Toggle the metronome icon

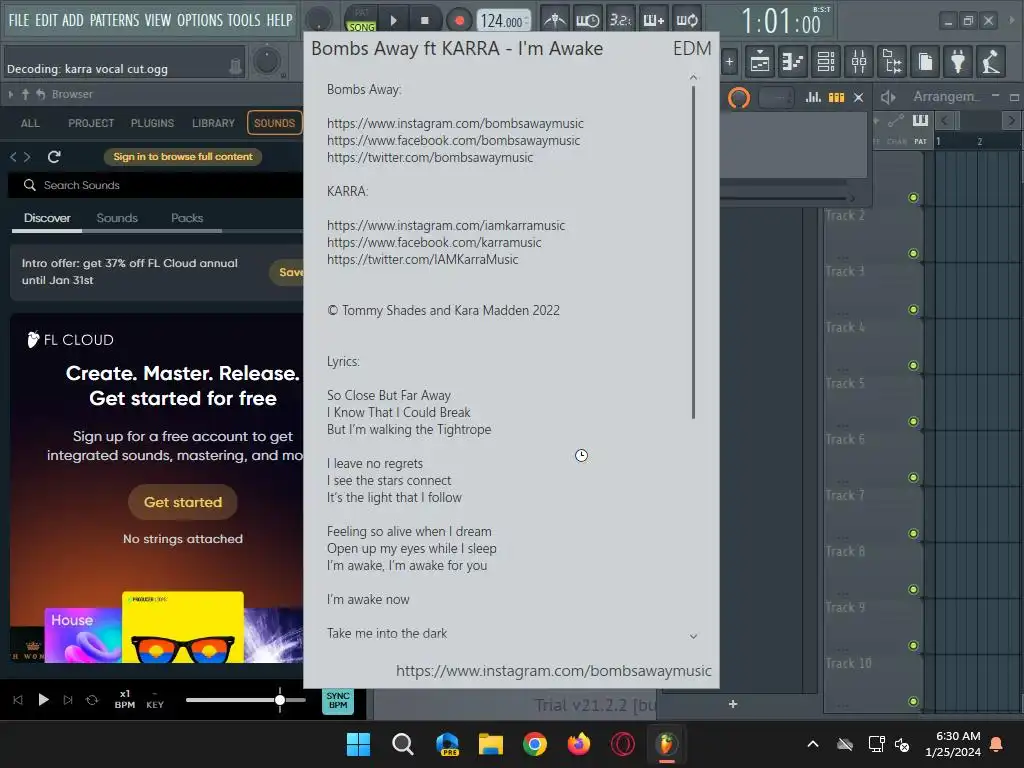tap(554, 20)
